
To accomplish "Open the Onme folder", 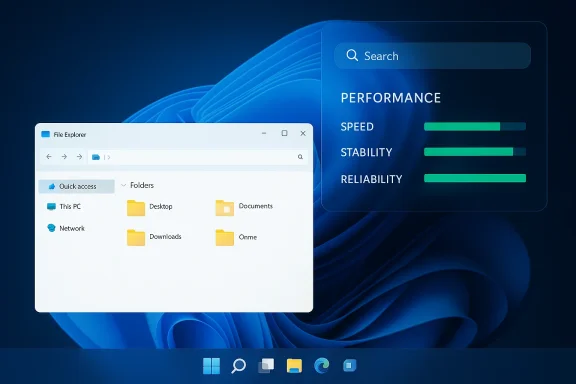I will 236,237.
